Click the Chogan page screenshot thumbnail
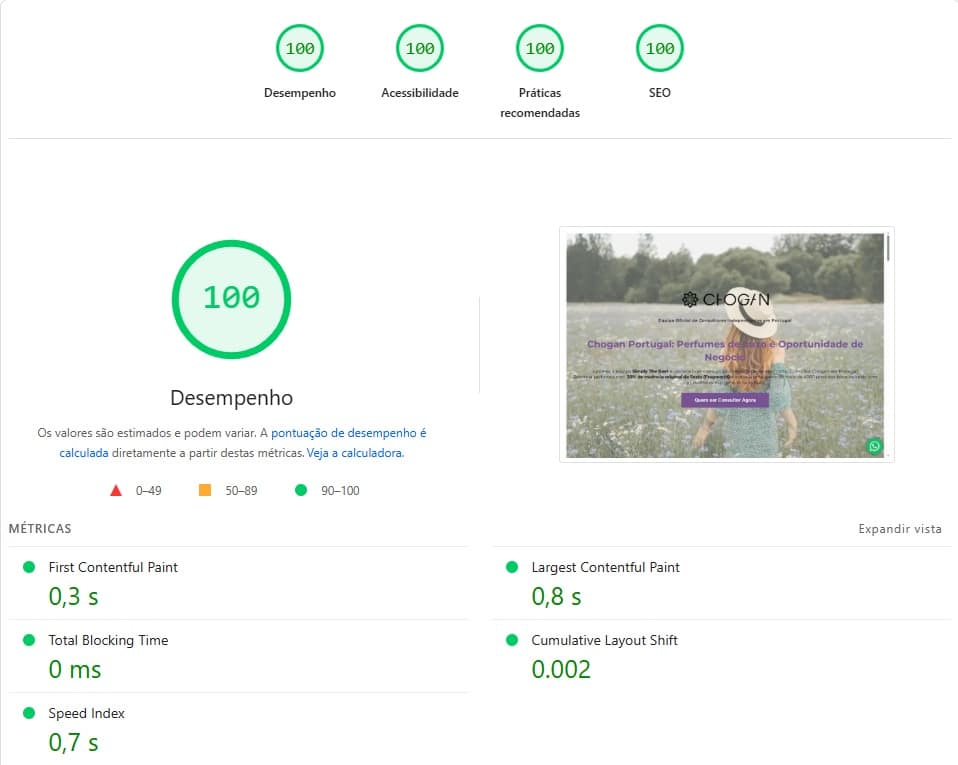This screenshot has height=765, width=958. pyautogui.click(x=726, y=344)
